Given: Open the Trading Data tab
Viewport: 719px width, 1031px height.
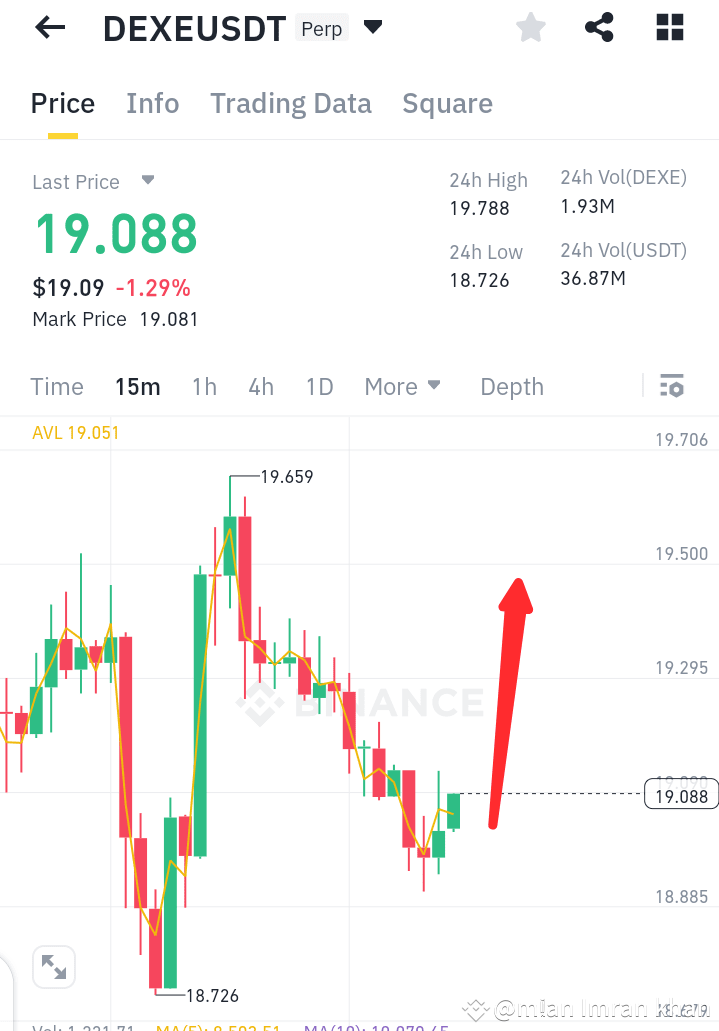Looking at the screenshot, I should click(290, 103).
